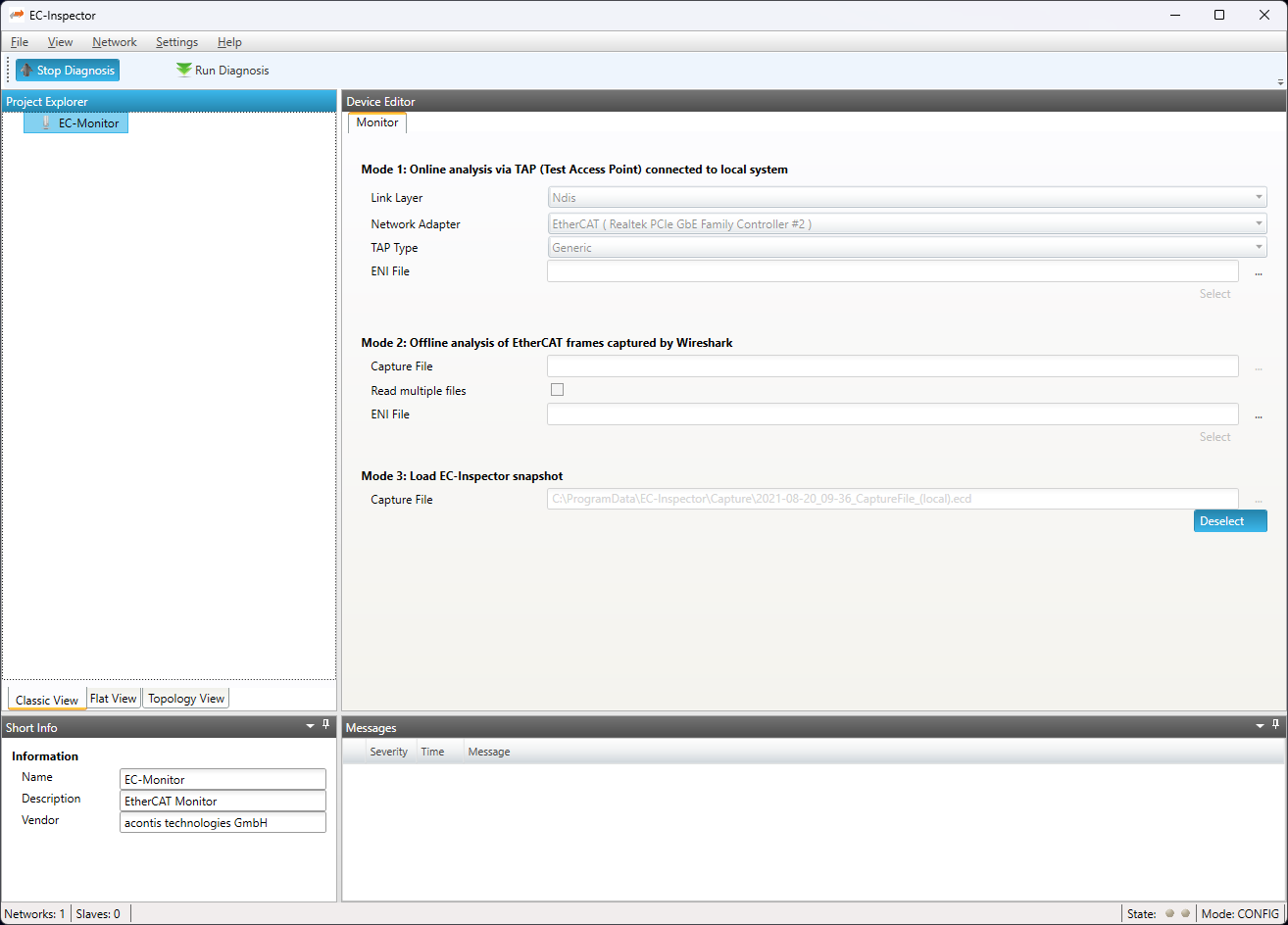Open the Messages panel options arrow
Image resolution: width=1288 pixels, height=925 pixels.
pyautogui.click(x=1261, y=726)
